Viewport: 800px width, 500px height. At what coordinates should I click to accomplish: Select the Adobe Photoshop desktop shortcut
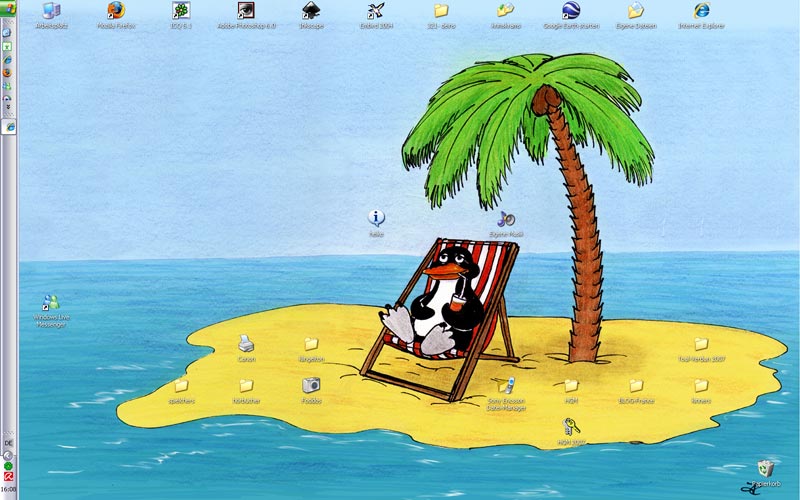(x=246, y=12)
